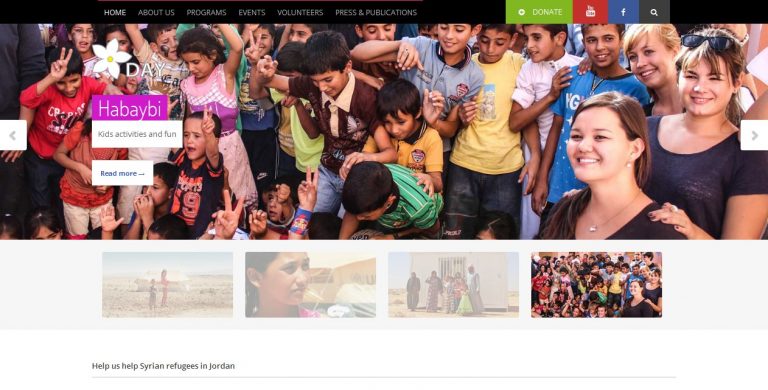The height and width of the screenshot is (390, 768).
Task: Open the Facebook page icon
Action: tap(624, 12)
